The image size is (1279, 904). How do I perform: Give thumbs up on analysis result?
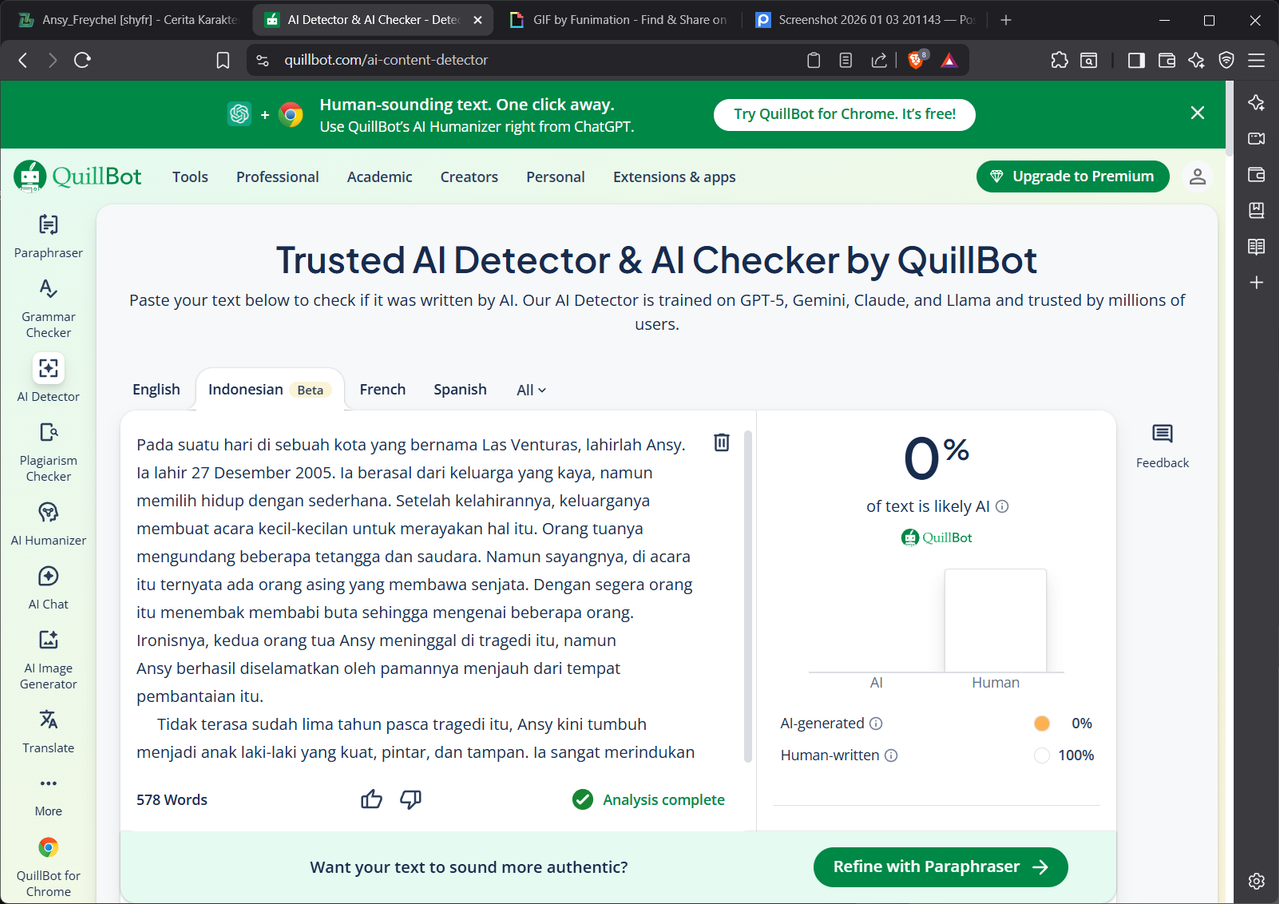click(x=371, y=799)
